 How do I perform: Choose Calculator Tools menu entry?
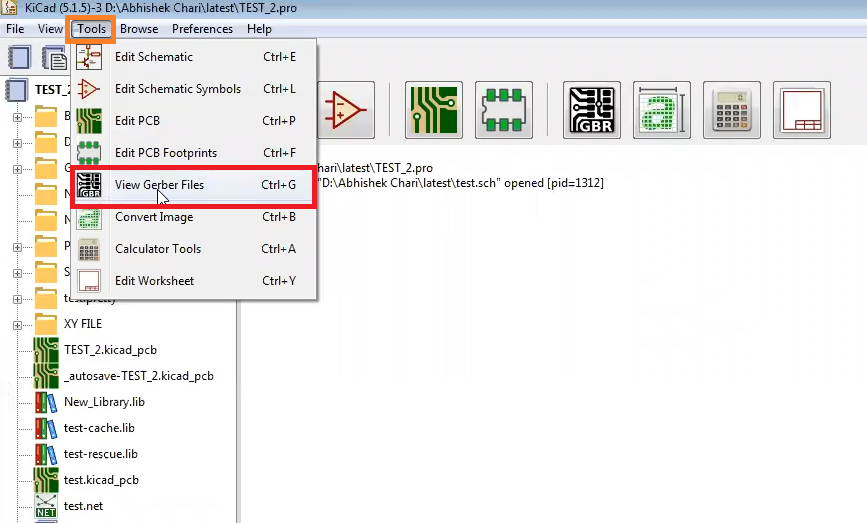(x=194, y=249)
